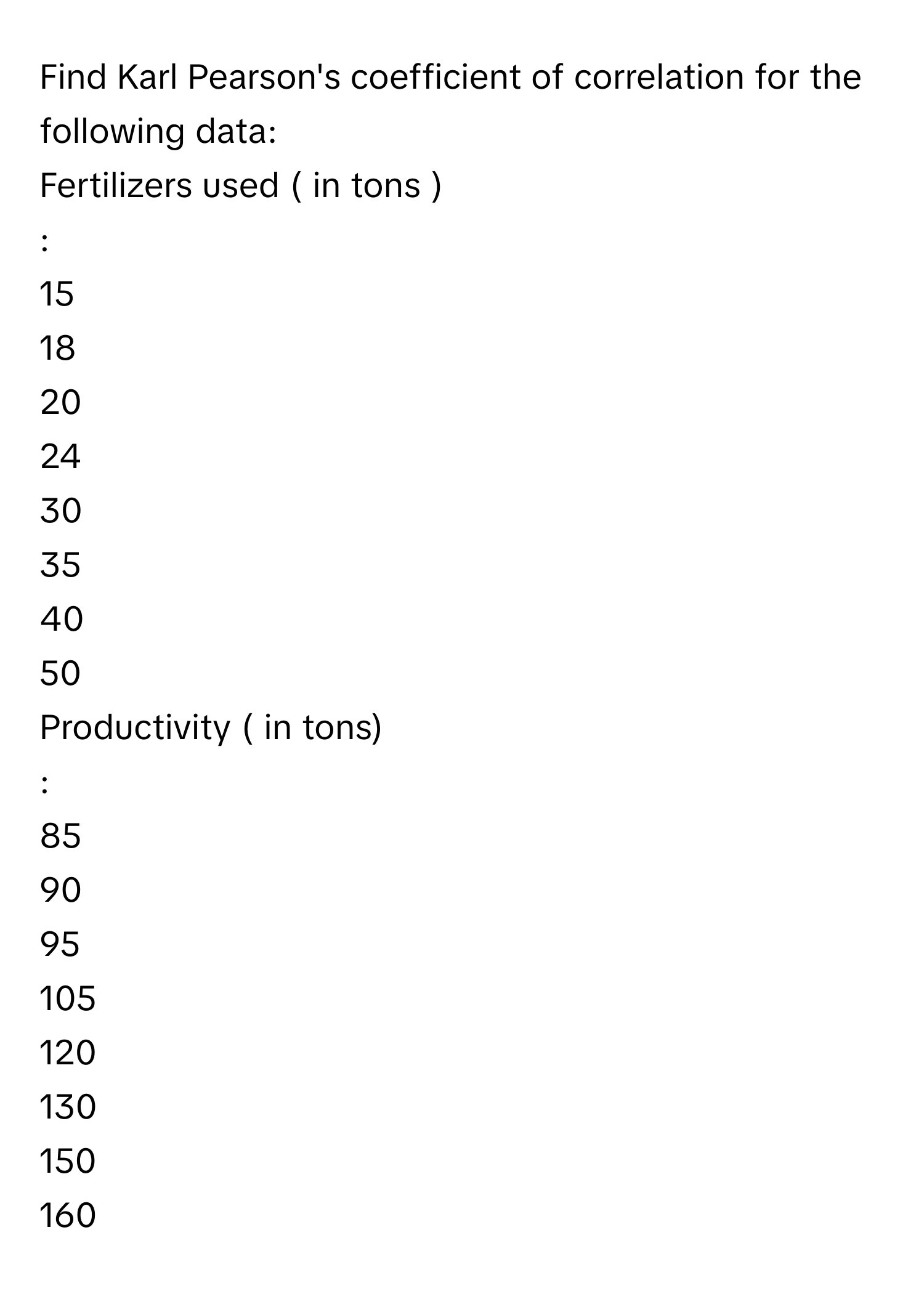Click the fertilizer value 40
The width and height of the screenshot is (924, 1291).
(x=61, y=619)
